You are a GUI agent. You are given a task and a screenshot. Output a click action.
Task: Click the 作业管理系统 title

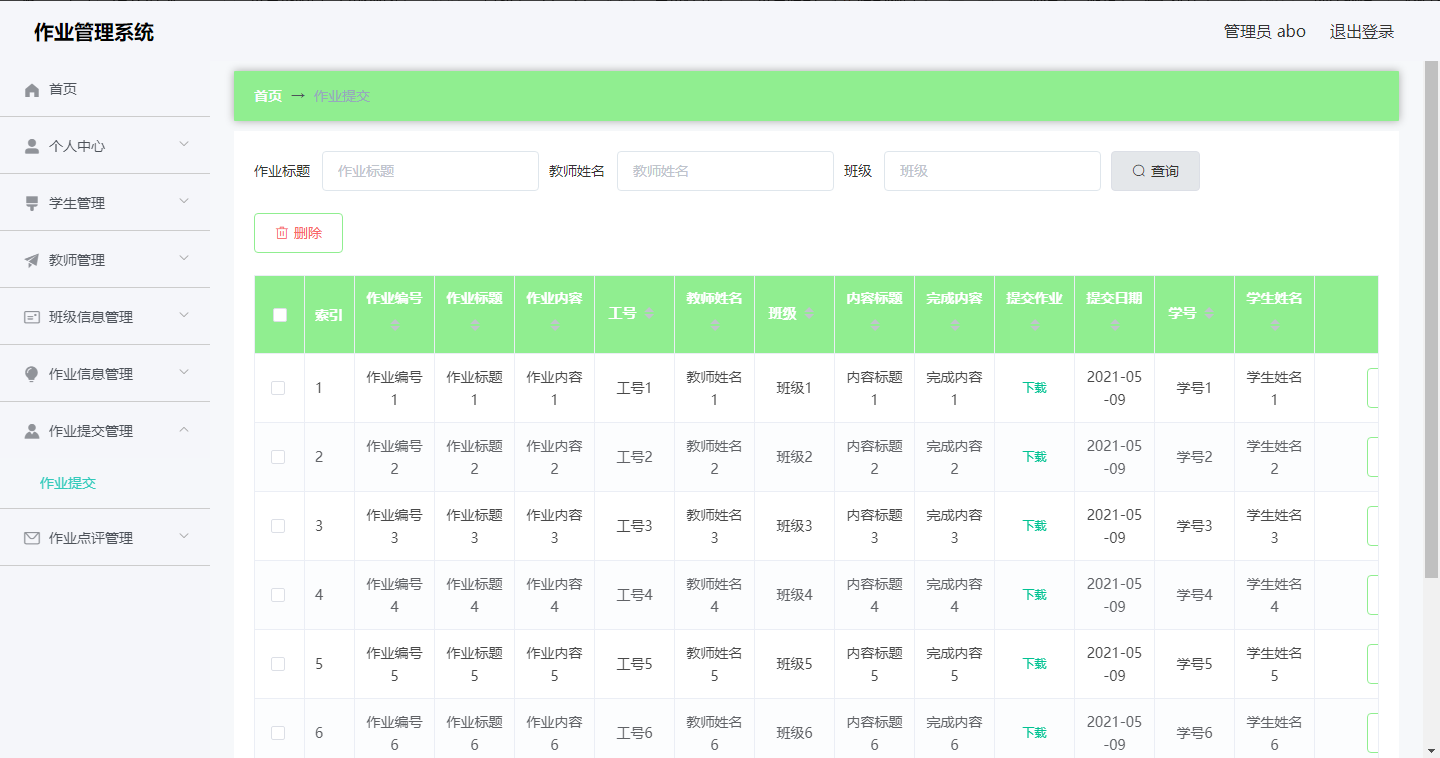pos(94,32)
